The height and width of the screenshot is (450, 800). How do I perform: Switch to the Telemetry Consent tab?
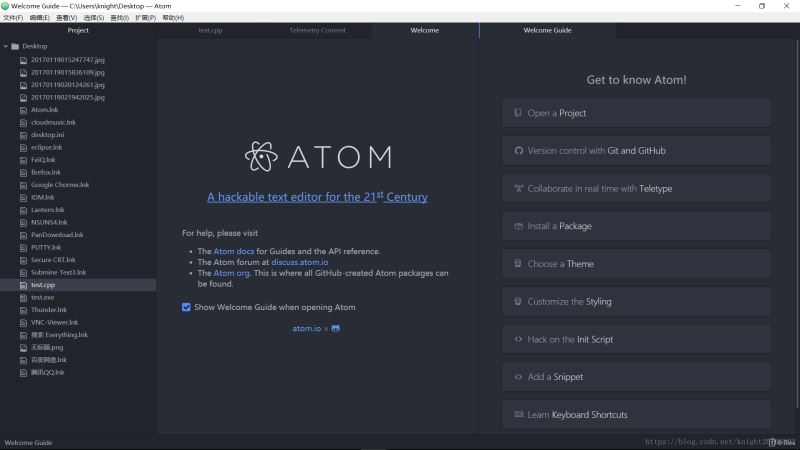coord(317,31)
